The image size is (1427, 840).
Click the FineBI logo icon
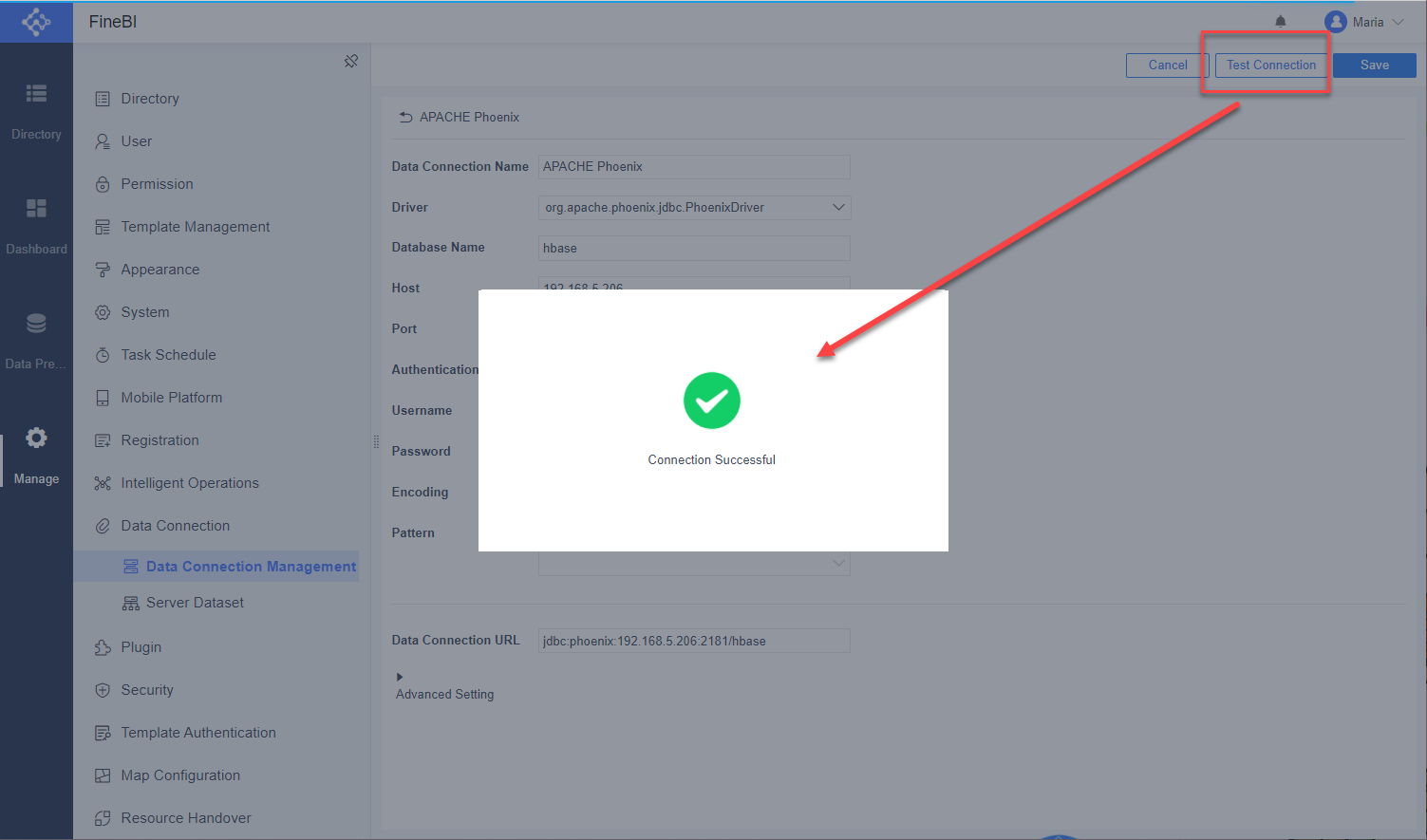click(36, 22)
